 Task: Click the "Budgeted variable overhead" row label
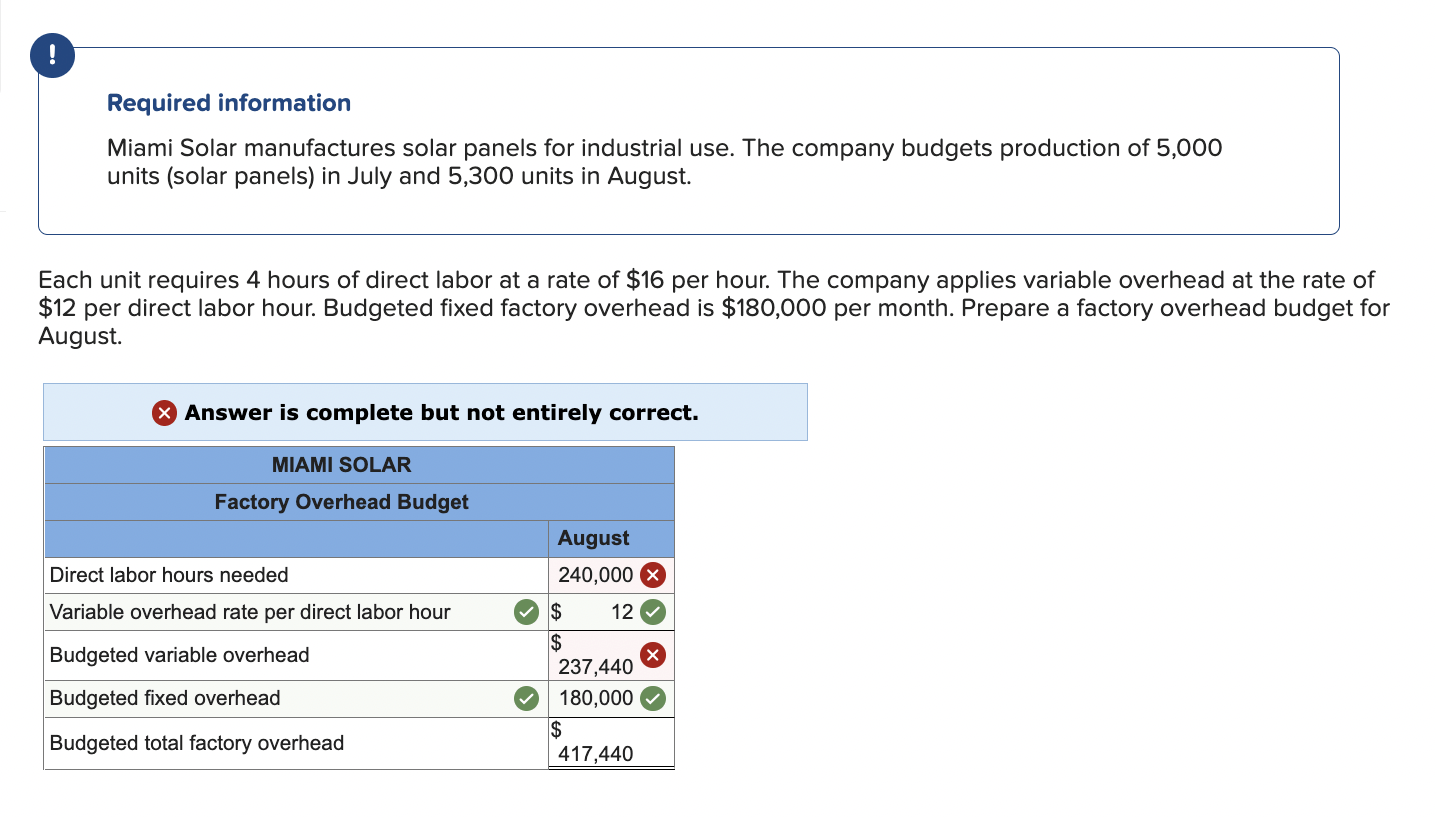(180, 655)
